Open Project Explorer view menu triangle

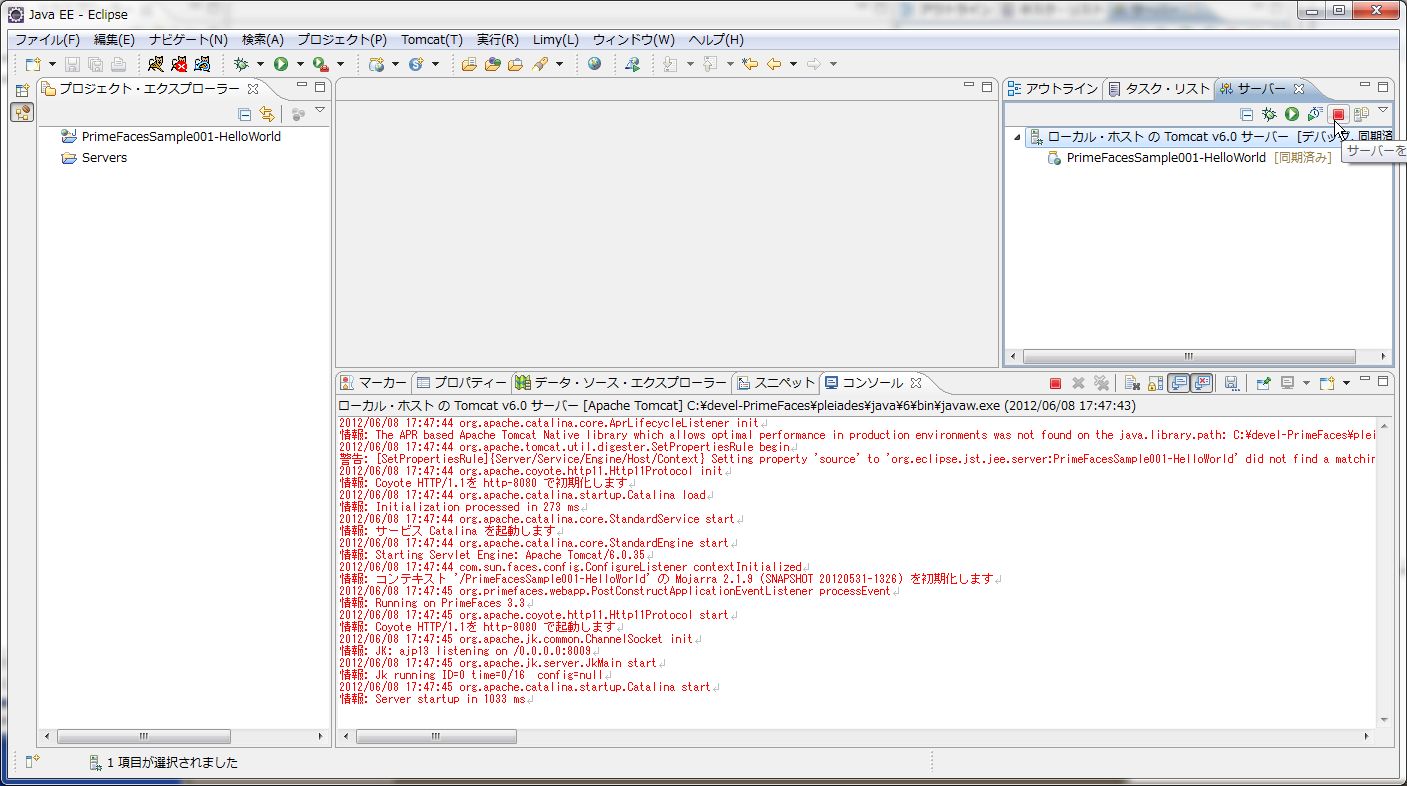point(320,110)
